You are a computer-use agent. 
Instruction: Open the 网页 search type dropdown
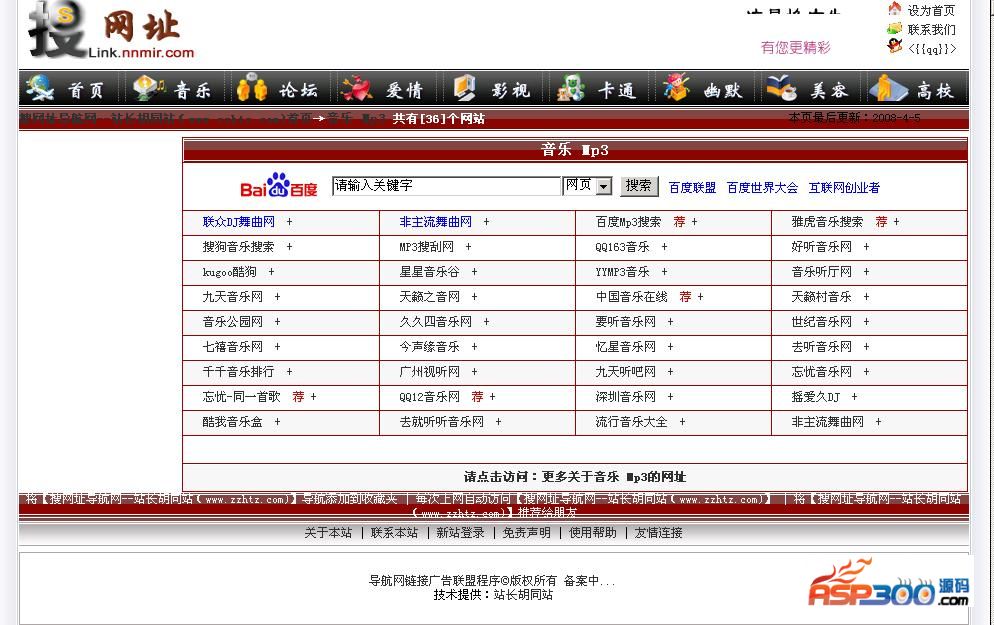click(588, 186)
